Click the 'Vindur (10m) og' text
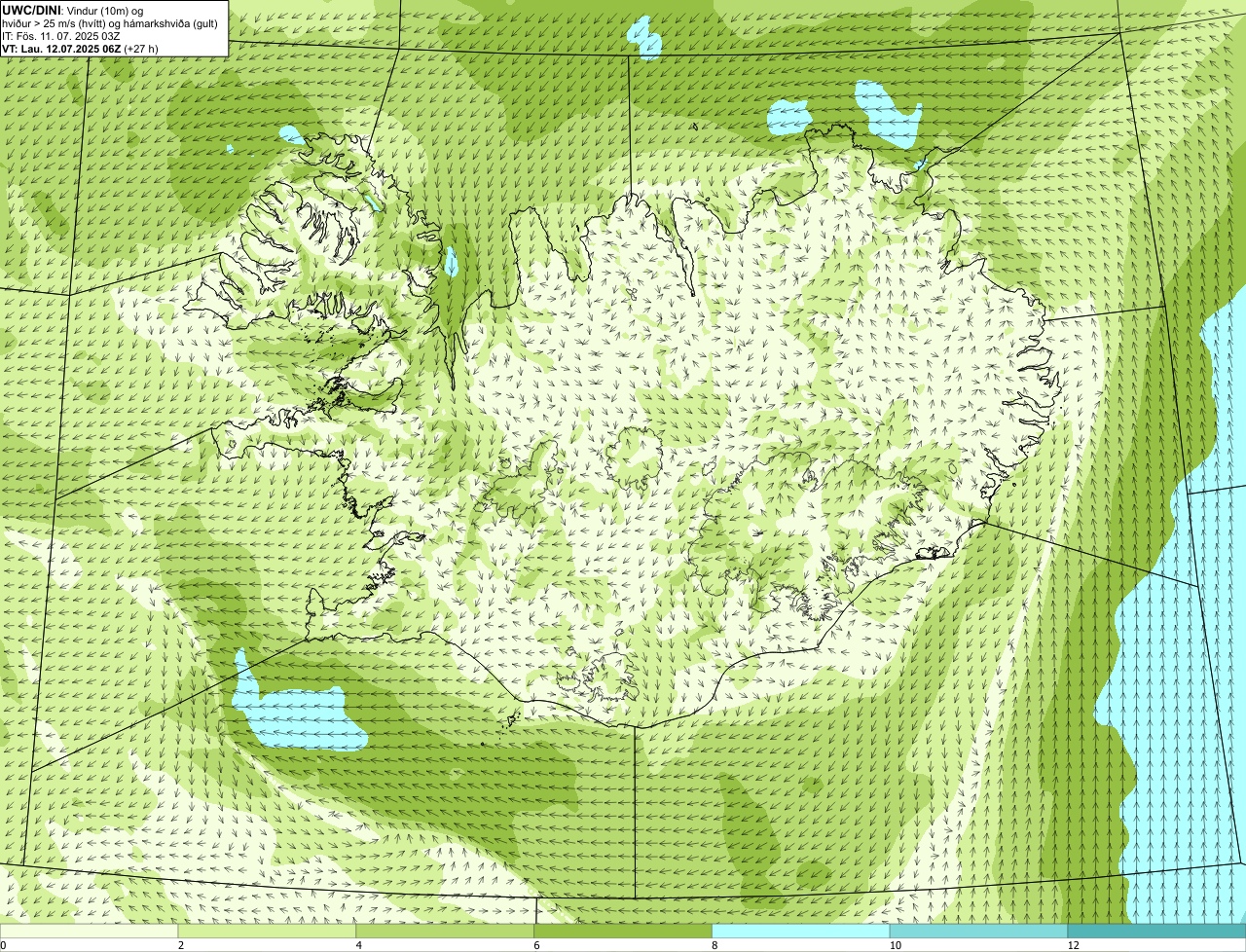This screenshot has width=1246, height=952. (x=105, y=11)
